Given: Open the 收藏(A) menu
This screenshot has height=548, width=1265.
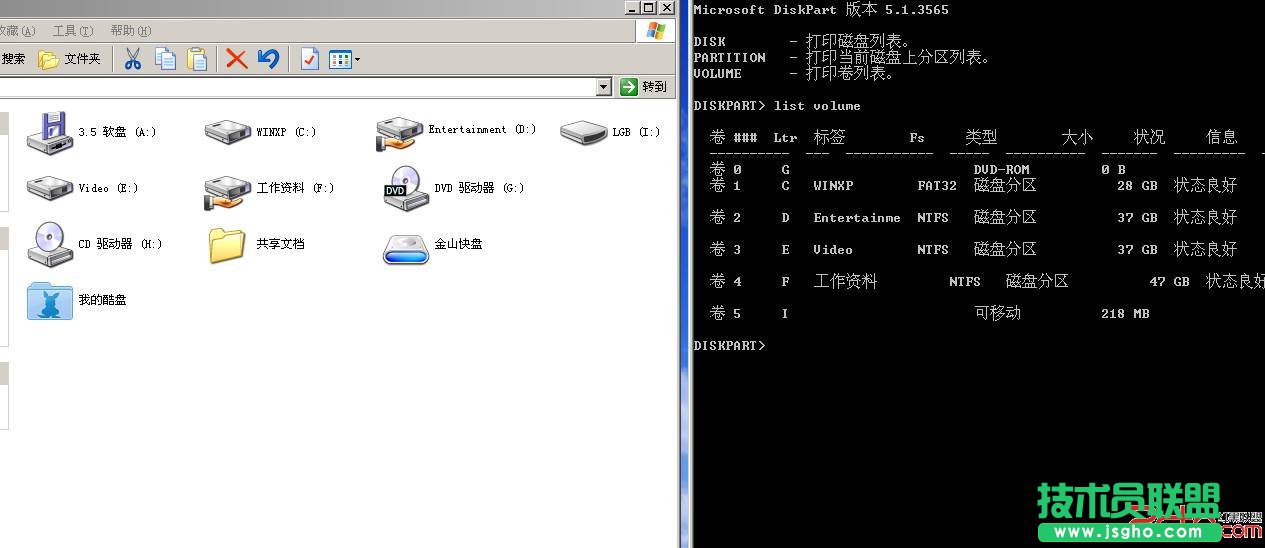Looking at the screenshot, I should coord(18,31).
